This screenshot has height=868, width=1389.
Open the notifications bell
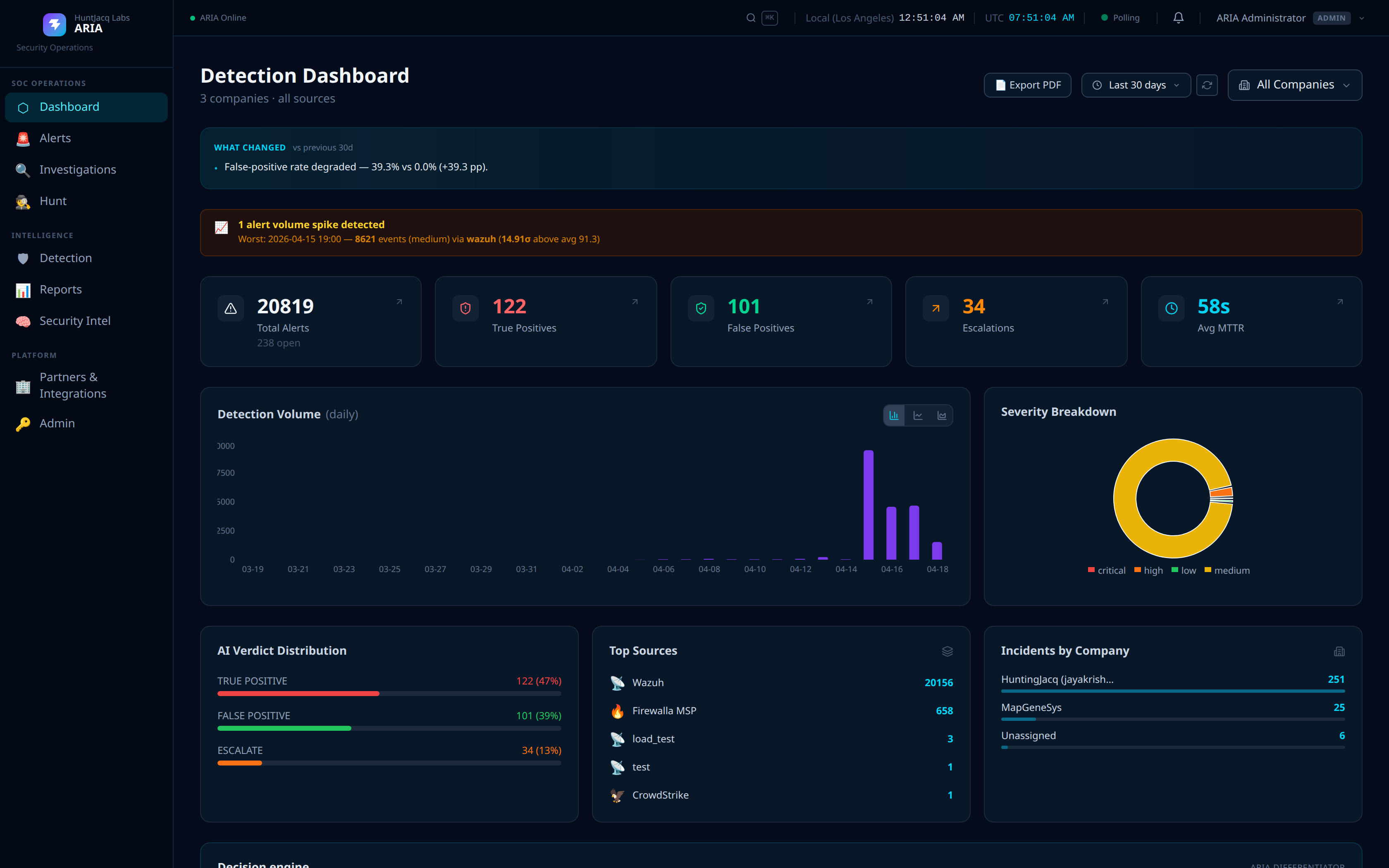[x=1178, y=18]
